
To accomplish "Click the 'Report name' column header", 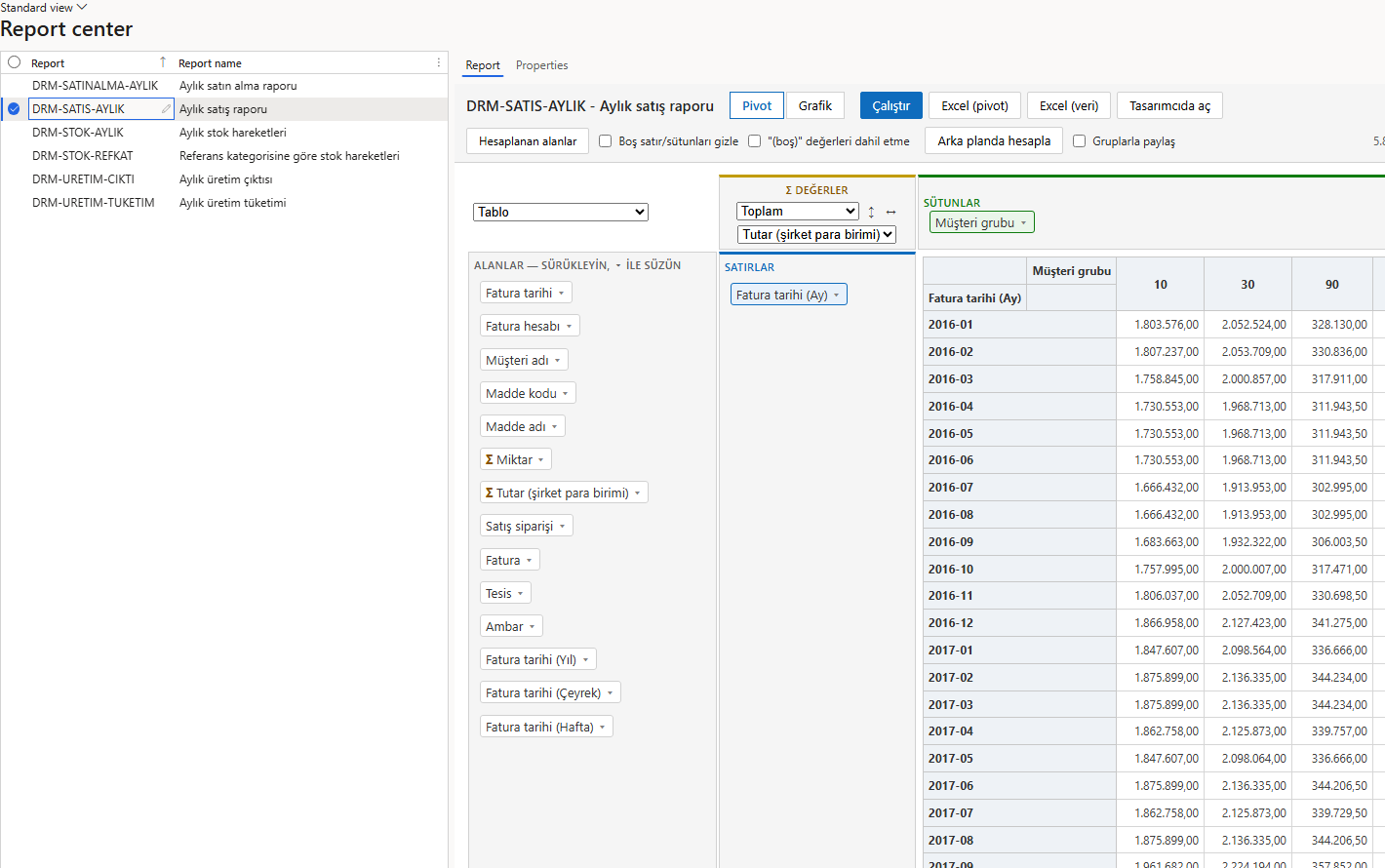I will coord(210,63).
